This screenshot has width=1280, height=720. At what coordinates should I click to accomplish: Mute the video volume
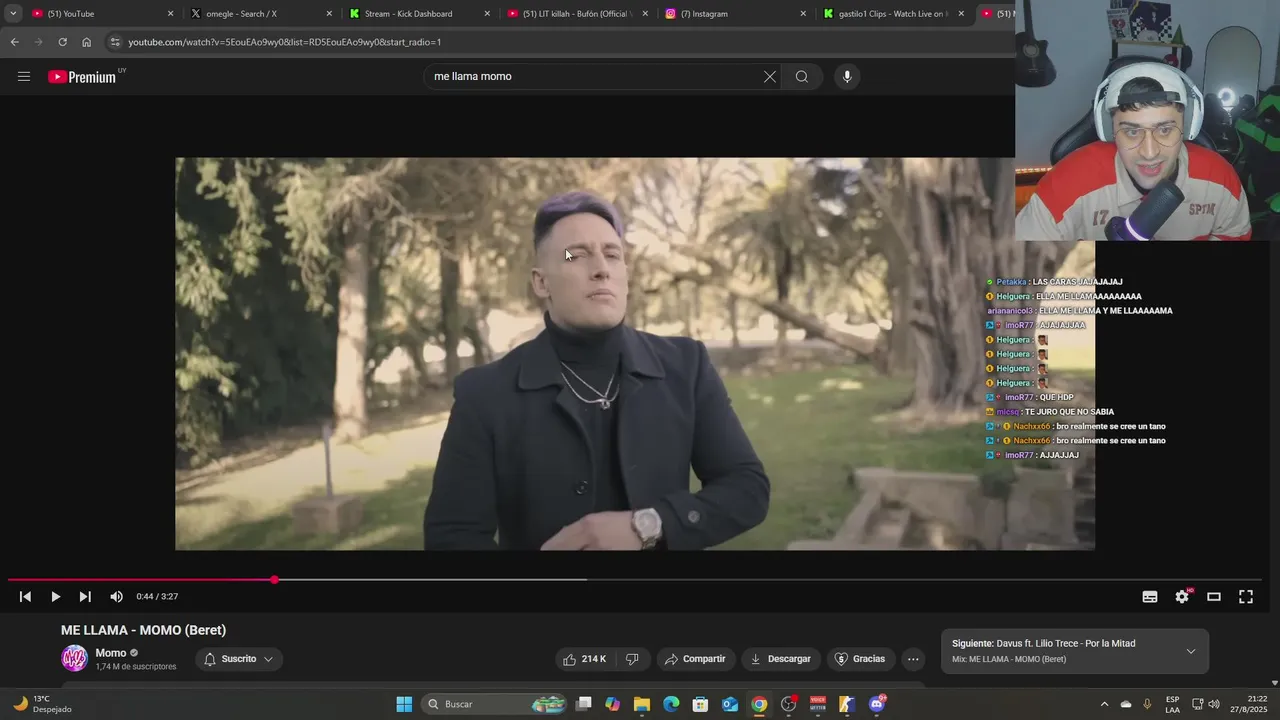click(116, 597)
